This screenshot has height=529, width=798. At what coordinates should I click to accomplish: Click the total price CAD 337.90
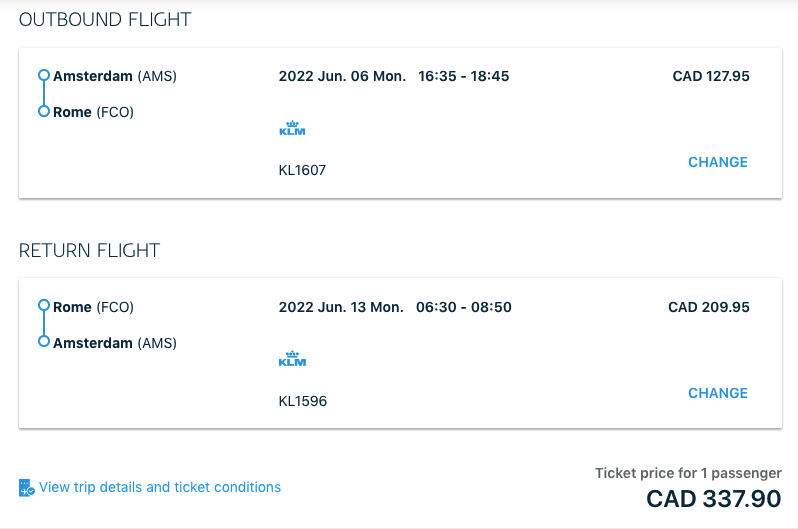714,499
